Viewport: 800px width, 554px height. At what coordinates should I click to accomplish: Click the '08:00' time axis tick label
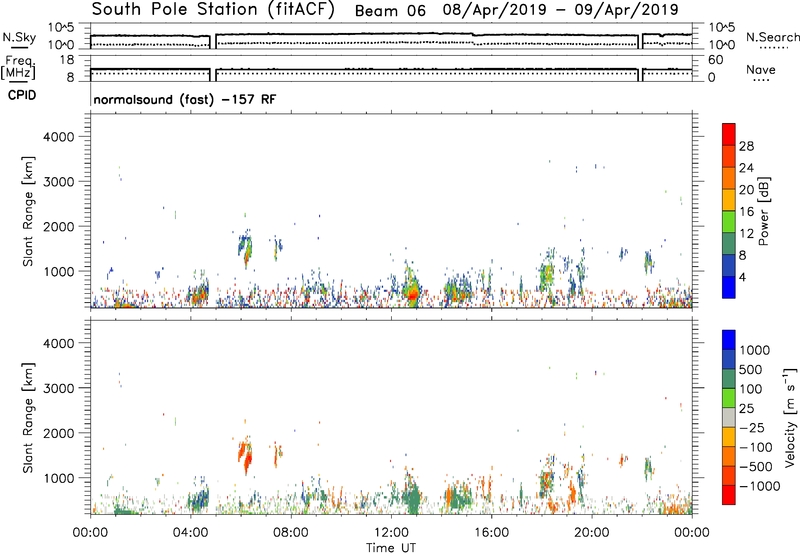[x=291, y=533]
